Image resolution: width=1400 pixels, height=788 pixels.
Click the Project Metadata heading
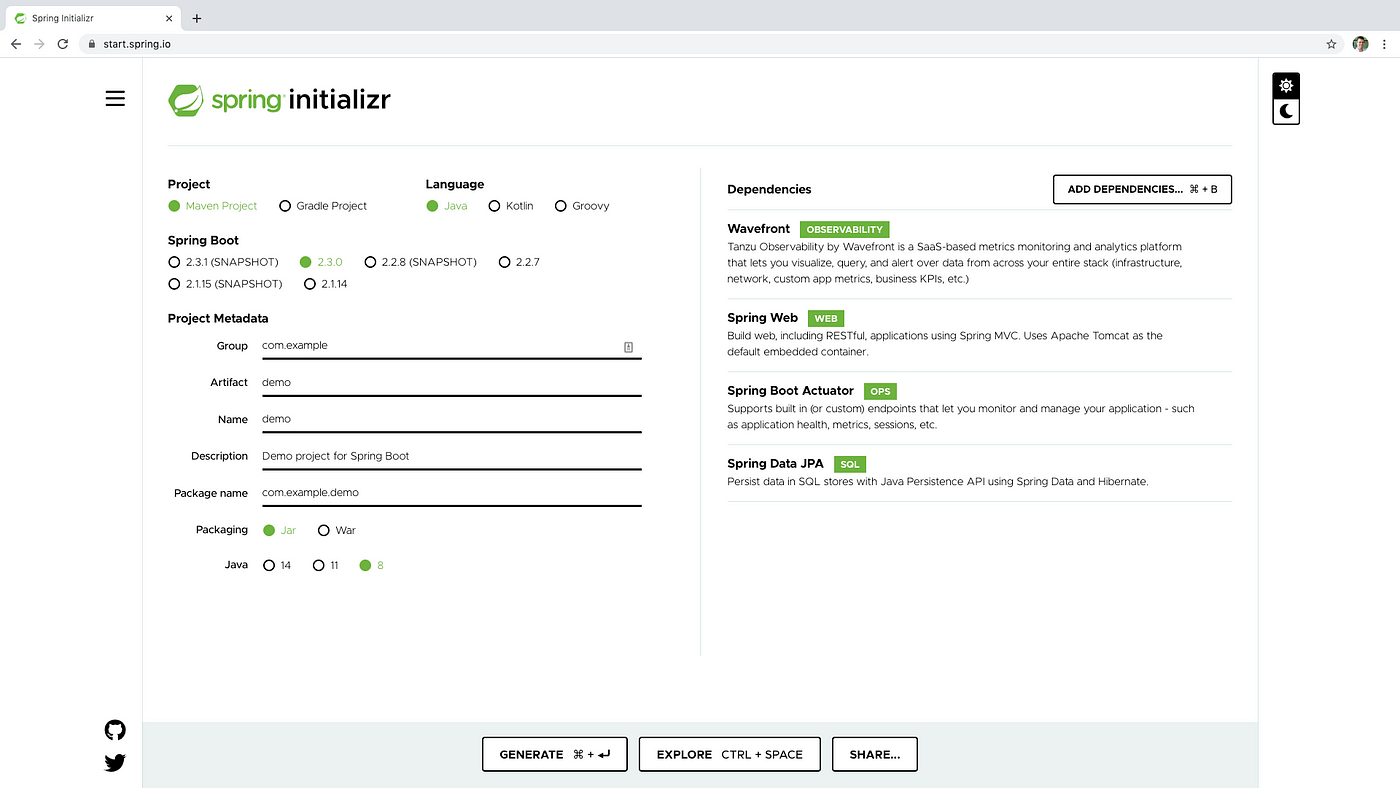click(218, 319)
